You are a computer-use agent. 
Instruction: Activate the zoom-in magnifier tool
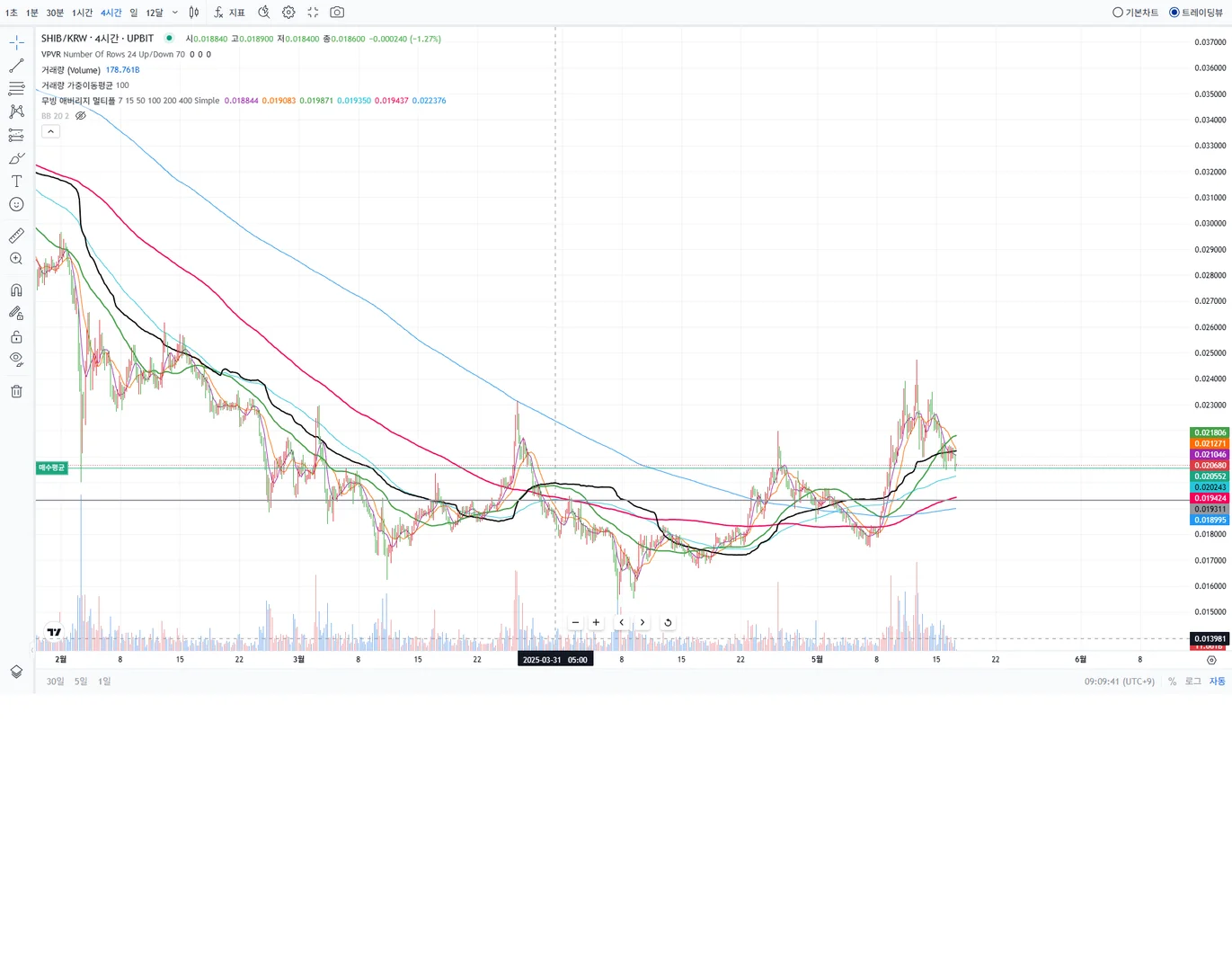[16, 259]
